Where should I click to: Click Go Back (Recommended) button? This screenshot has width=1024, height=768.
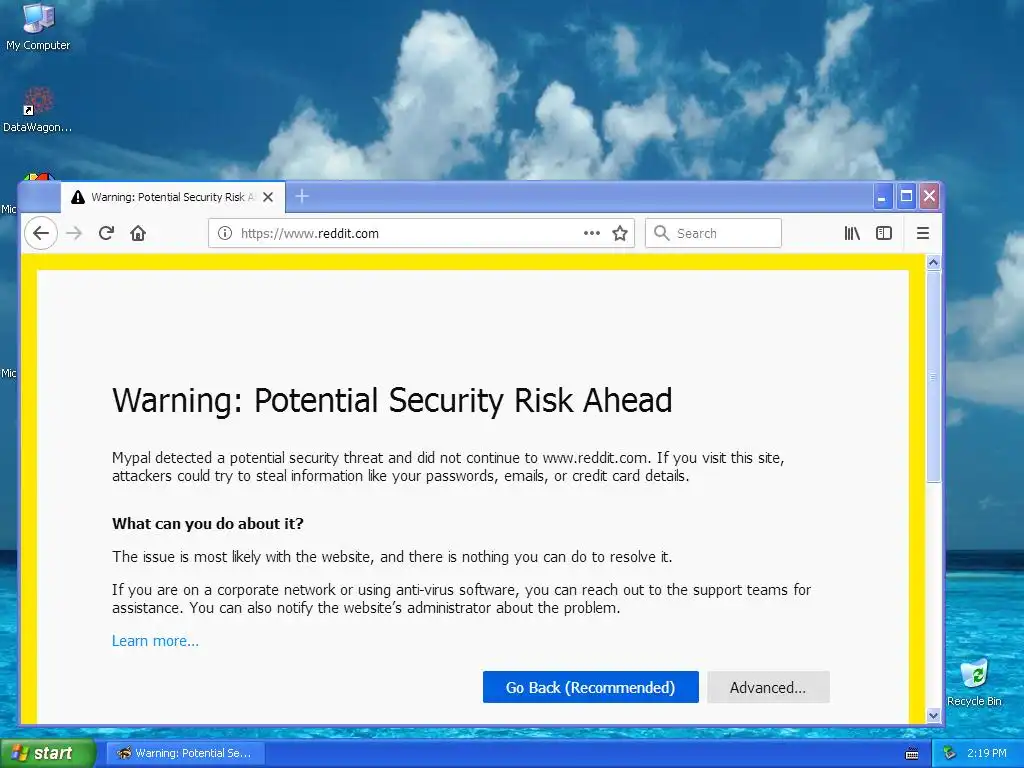pyautogui.click(x=590, y=687)
